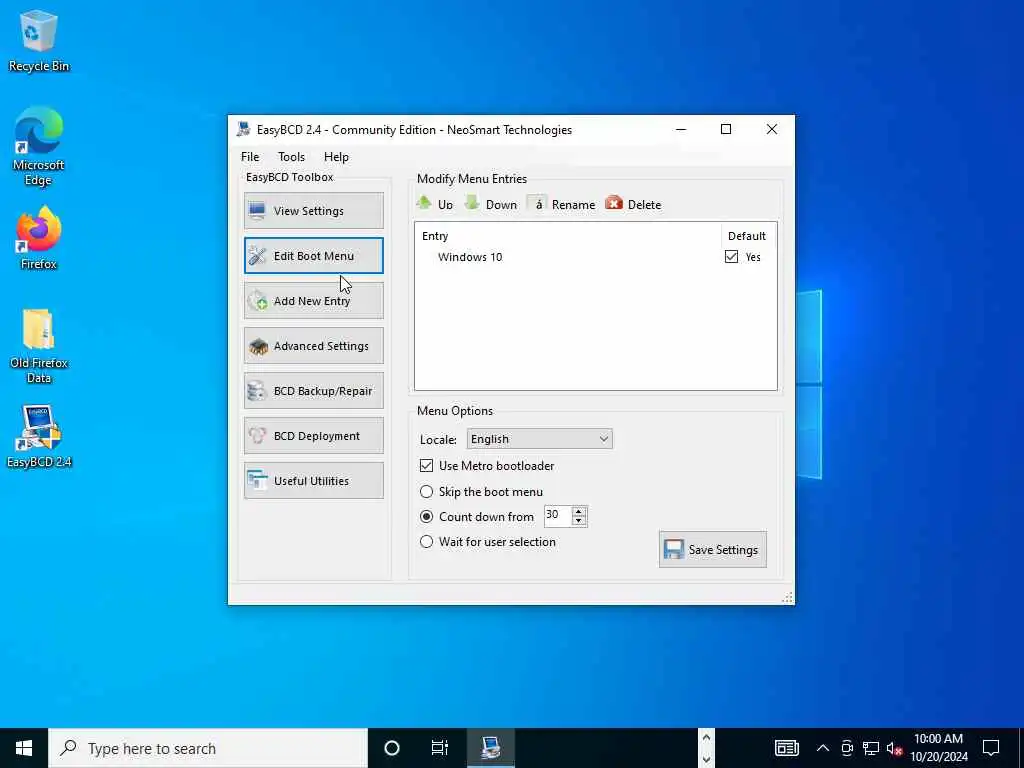The image size is (1024, 768).
Task: Select Edit Boot Menu button
Action: tap(313, 255)
